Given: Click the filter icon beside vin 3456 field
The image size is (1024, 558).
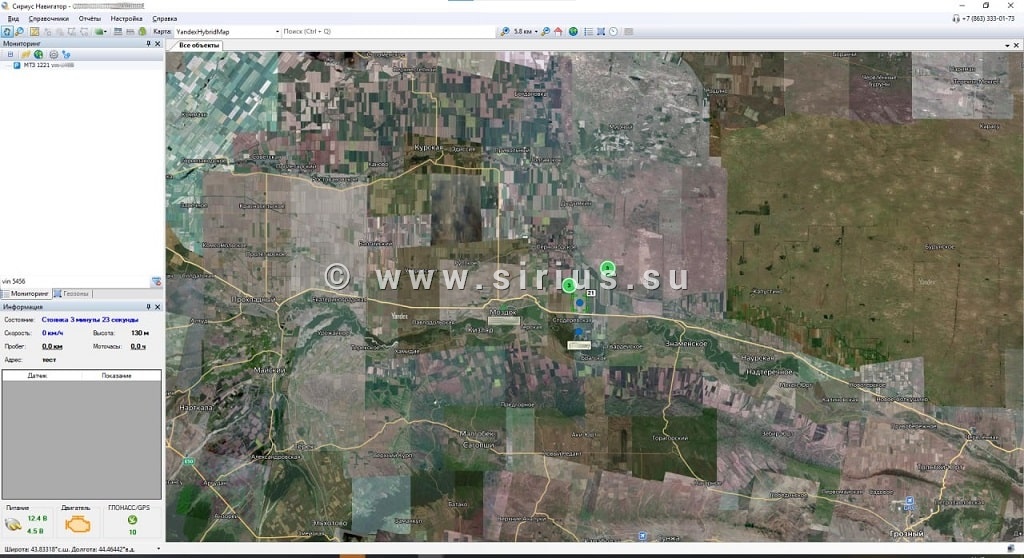Looking at the screenshot, I should [156, 282].
